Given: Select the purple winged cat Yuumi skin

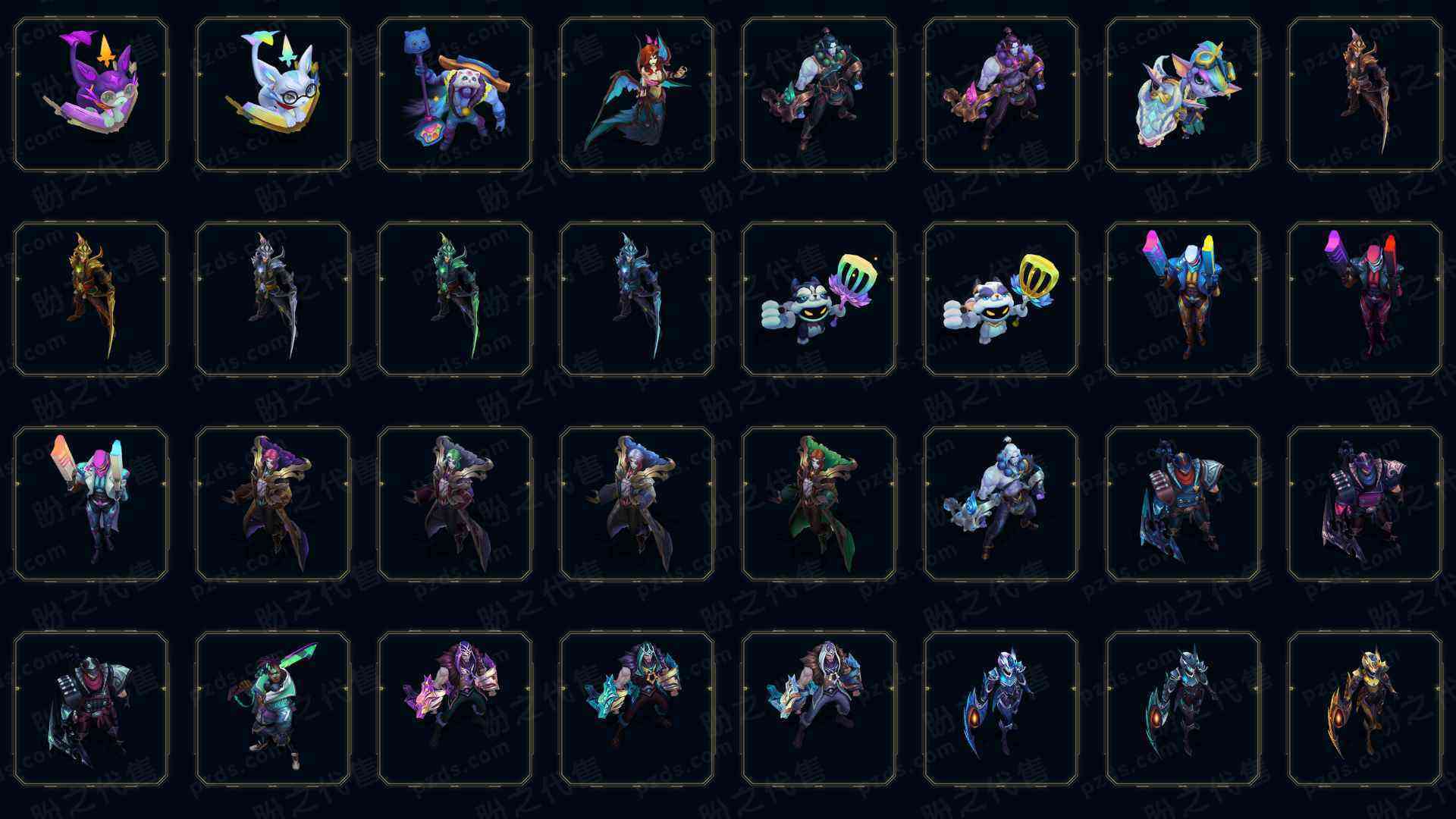Looking at the screenshot, I should coord(91,94).
